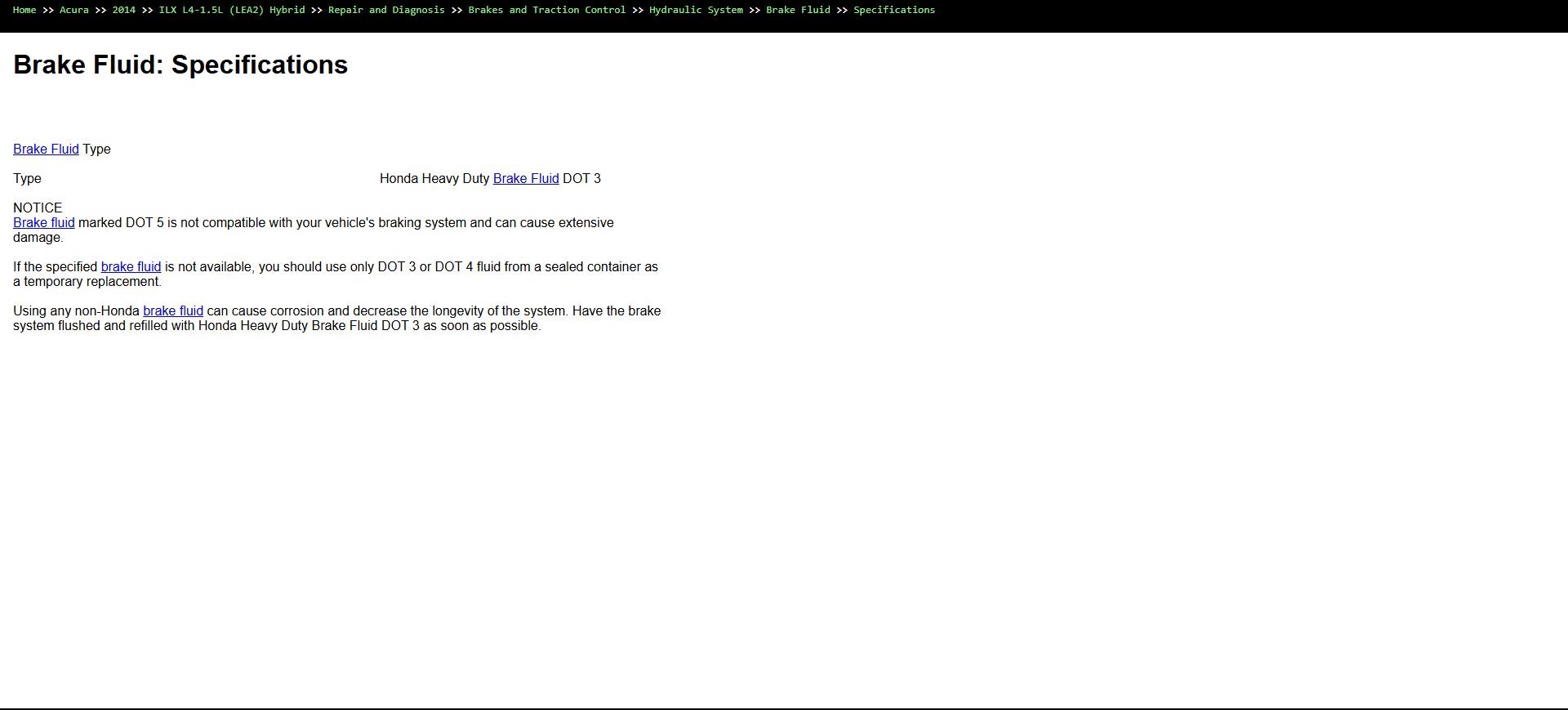
Task: Click brake fluid link after 'If the specified'
Action: [131, 267]
